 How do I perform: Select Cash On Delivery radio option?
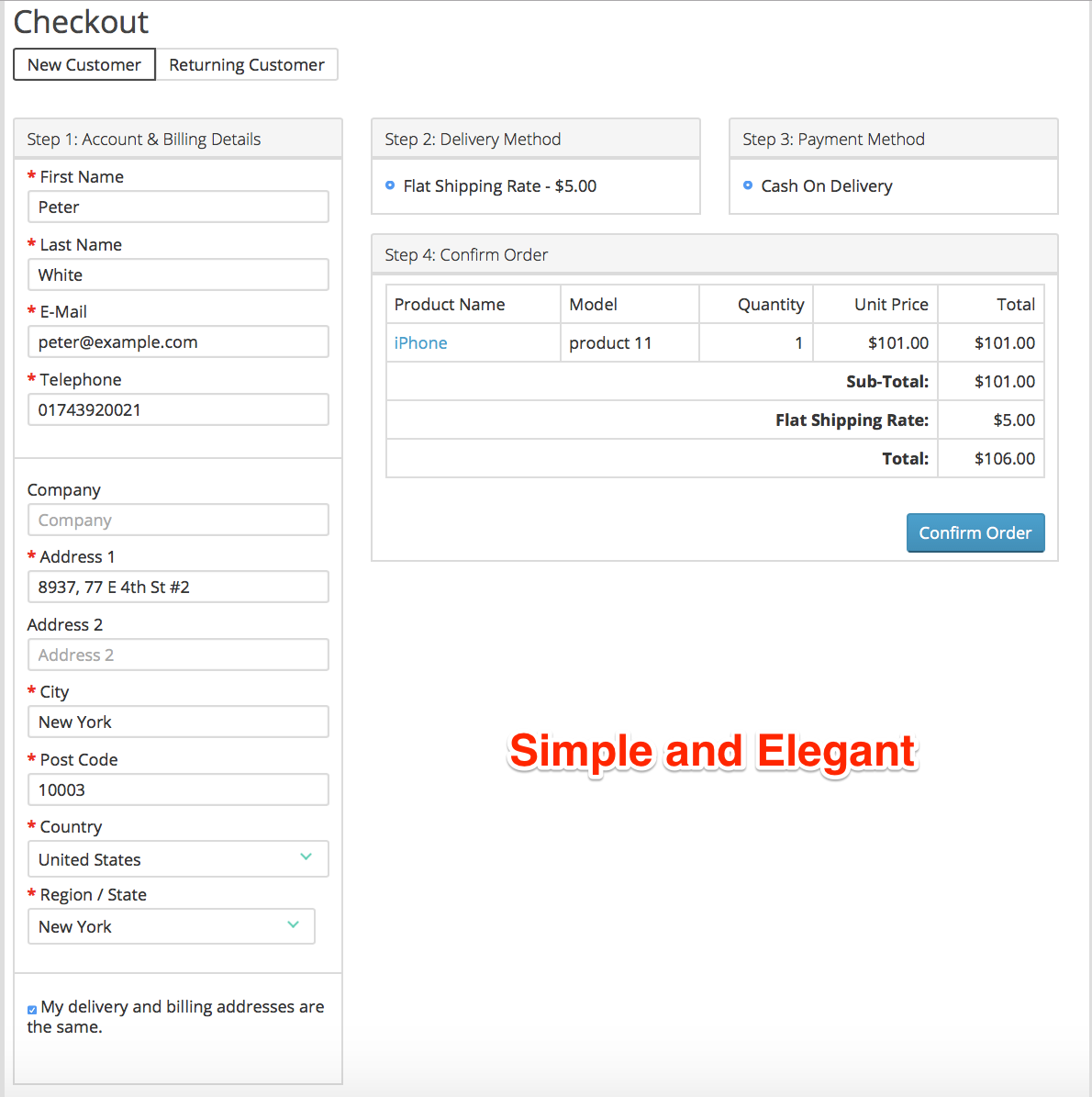coord(748,185)
